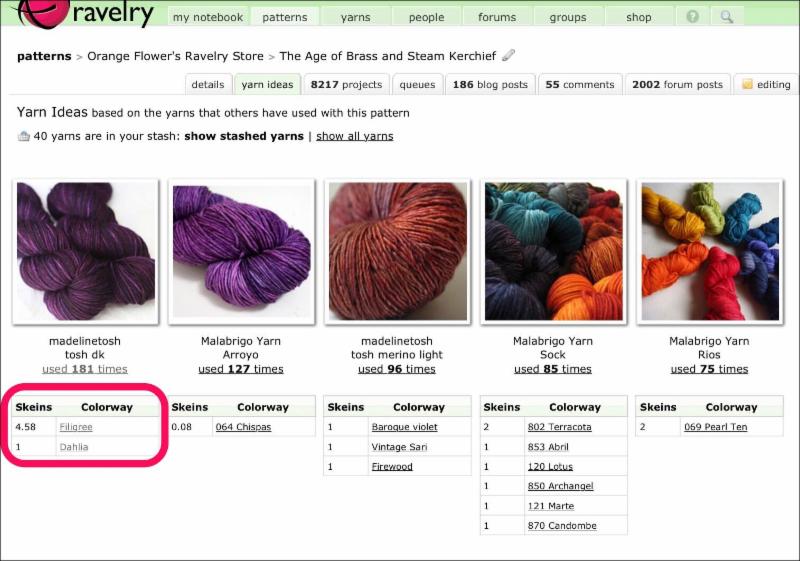This screenshot has height=561, width=800.
Task: Open my notebook in top navigation
Action: [x=208, y=17]
